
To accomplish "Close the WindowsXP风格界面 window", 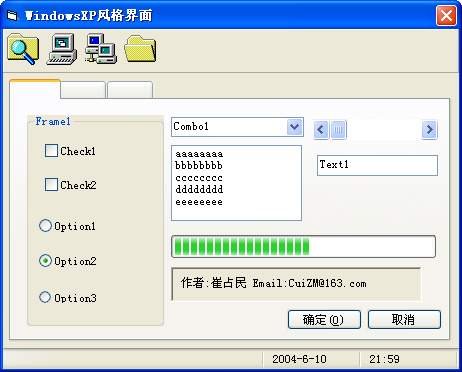I will click(446, 15).
